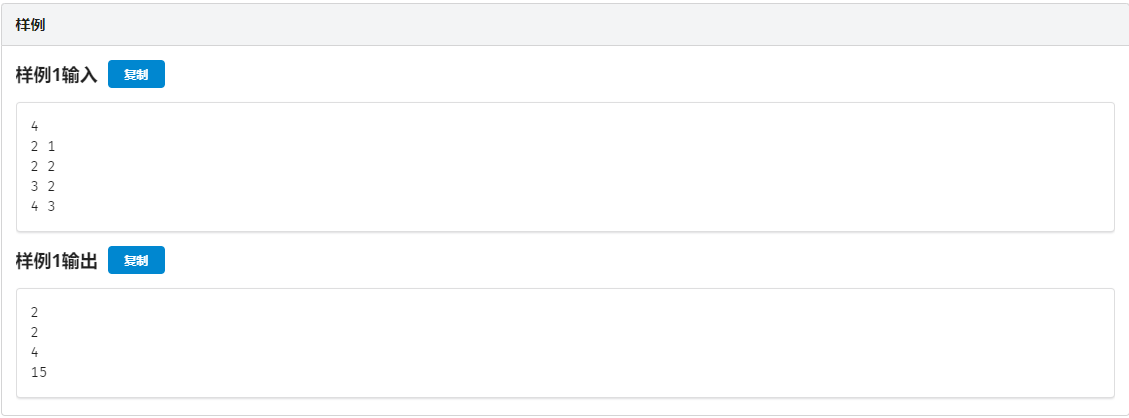Image resolution: width=1129 pixels, height=418 pixels.
Task: Select the 样例1输出 heading text
Action: click(56, 261)
